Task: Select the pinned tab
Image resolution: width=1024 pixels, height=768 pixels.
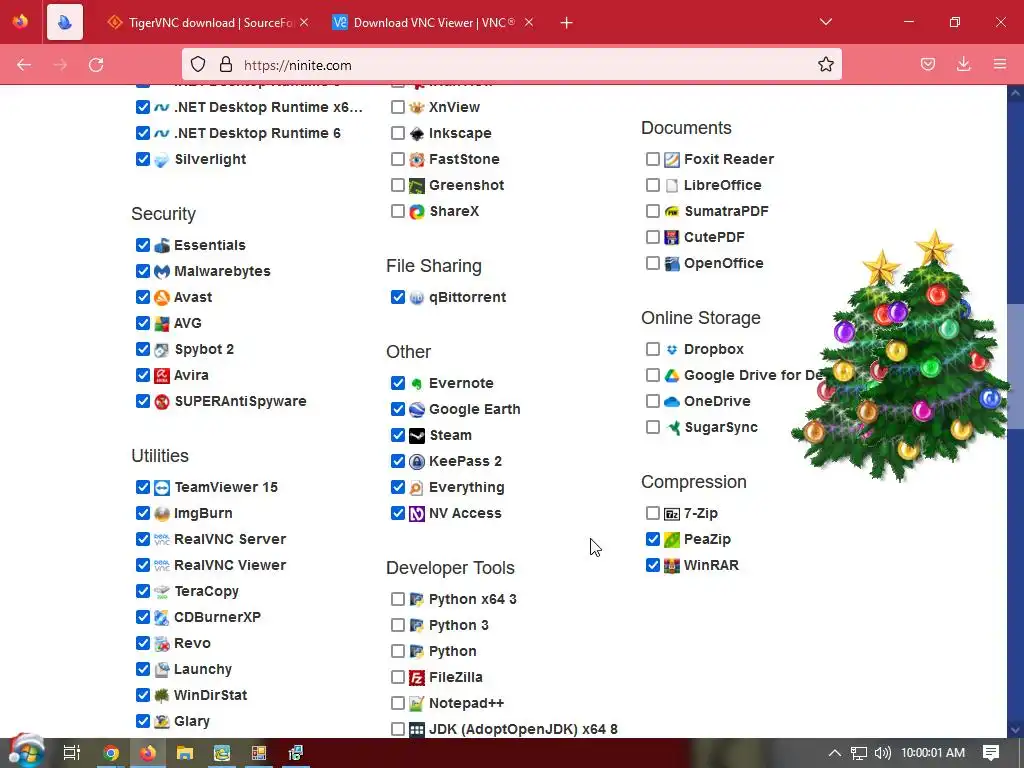Action: pos(65,23)
